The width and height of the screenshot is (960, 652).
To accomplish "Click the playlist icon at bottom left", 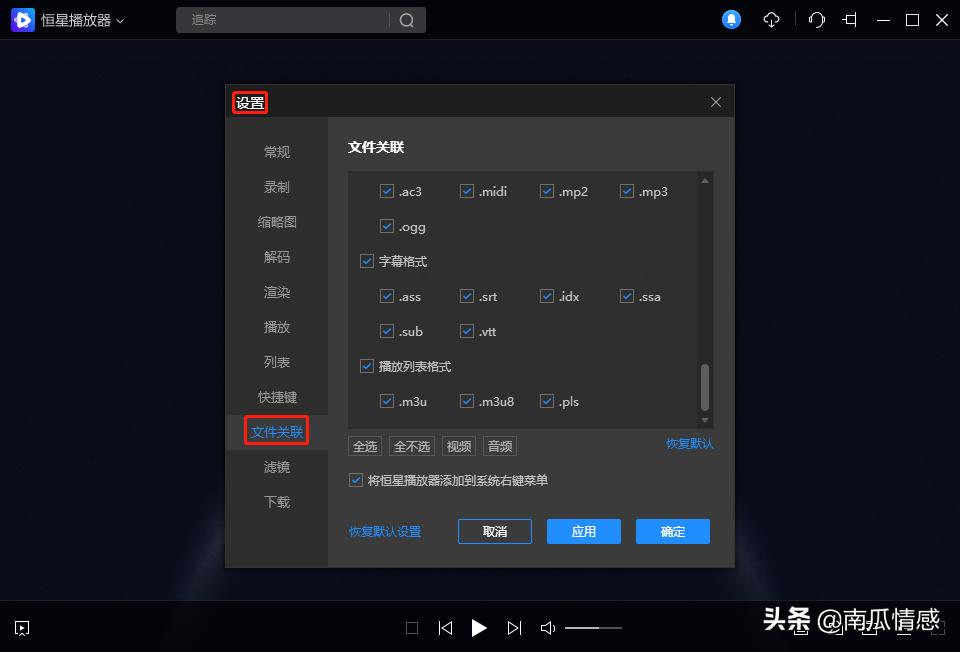I will pos(21,628).
